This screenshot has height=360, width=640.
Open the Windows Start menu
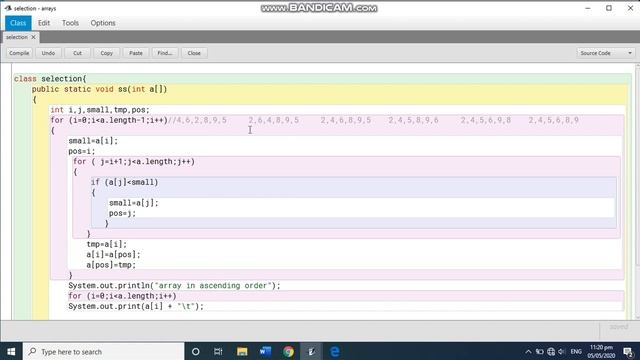click(11, 351)
